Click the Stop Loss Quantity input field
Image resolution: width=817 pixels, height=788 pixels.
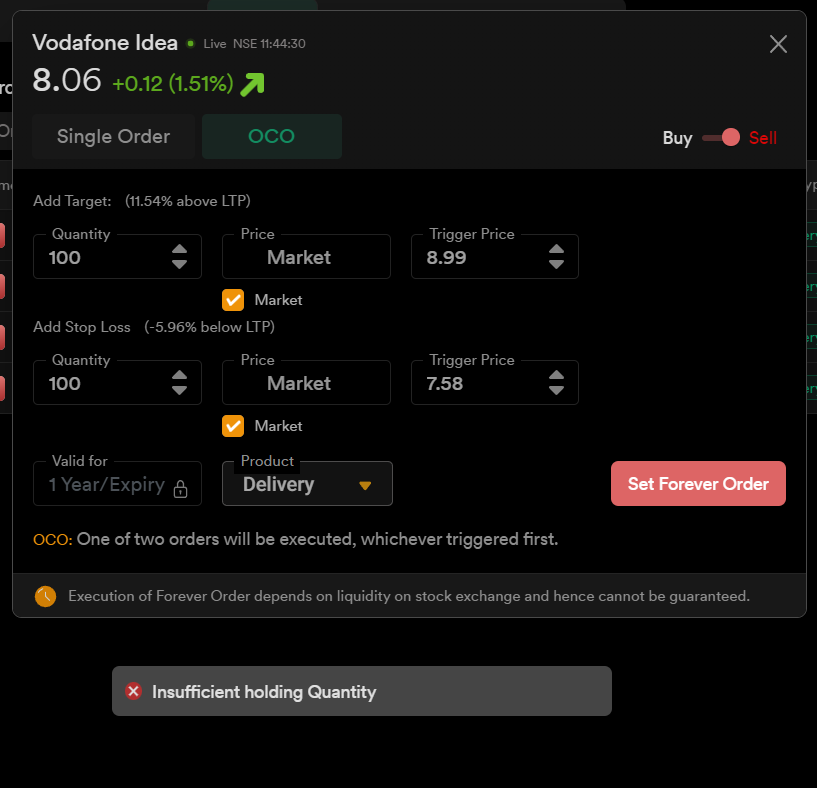100,384
